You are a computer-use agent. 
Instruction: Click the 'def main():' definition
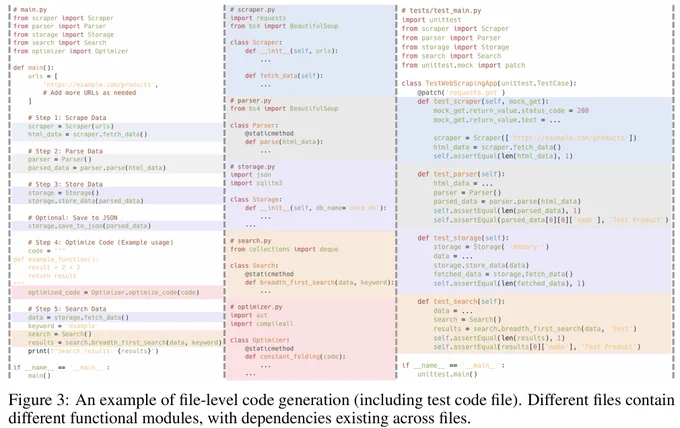click(34, 68)
